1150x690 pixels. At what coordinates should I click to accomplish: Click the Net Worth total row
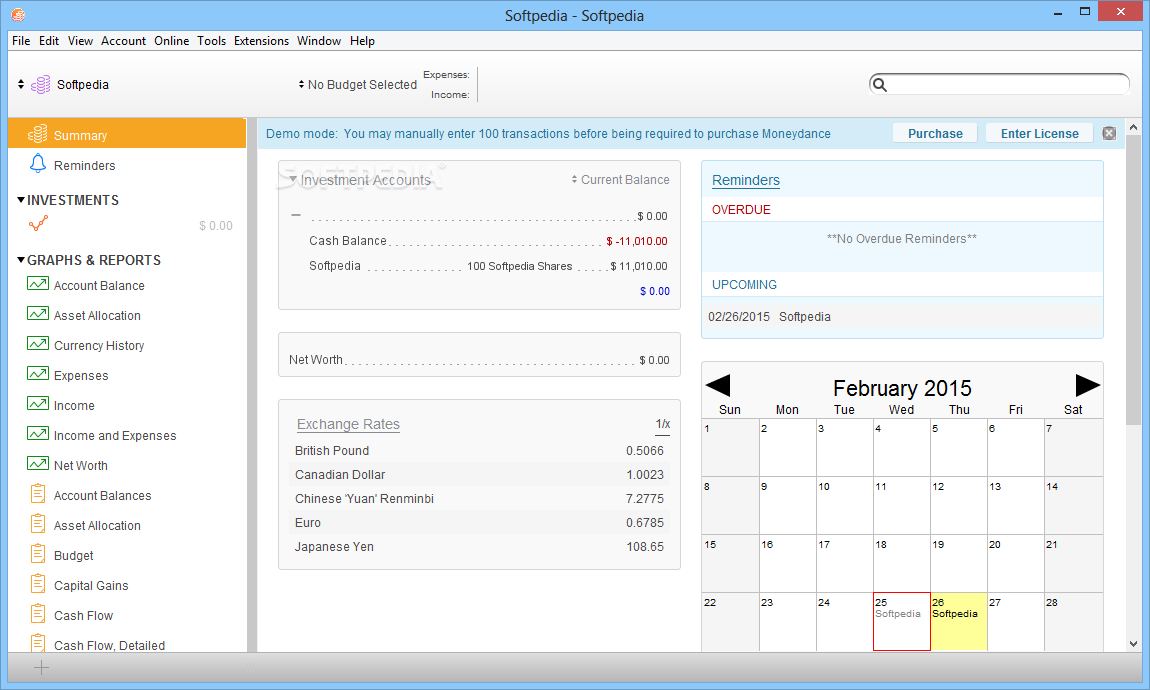point(479,360)
